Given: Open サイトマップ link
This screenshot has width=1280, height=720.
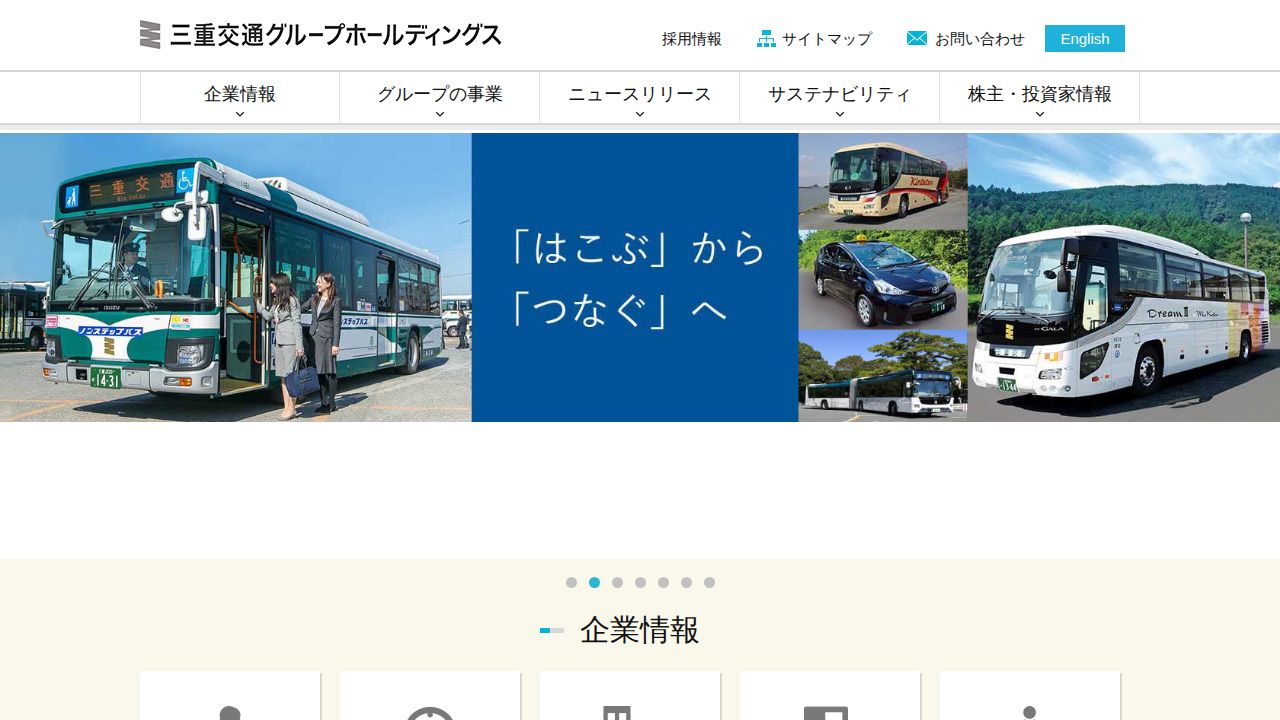Looking at the screenshot, I should (x=827, y=39).
